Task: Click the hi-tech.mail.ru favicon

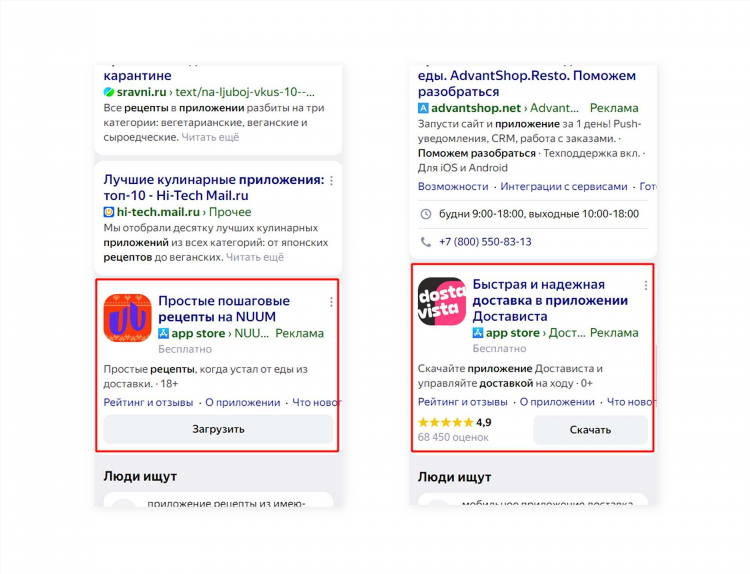Action: pyautogui.click(x=109, y=212)
